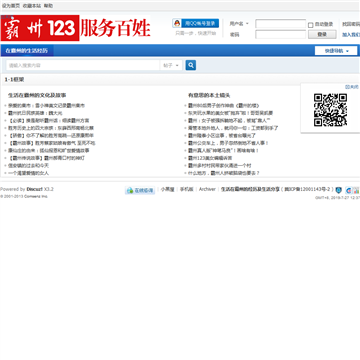The height and width of the screenshot is (360, 360).
Task: Click the search content input box
Action: [x=83, y=65]
